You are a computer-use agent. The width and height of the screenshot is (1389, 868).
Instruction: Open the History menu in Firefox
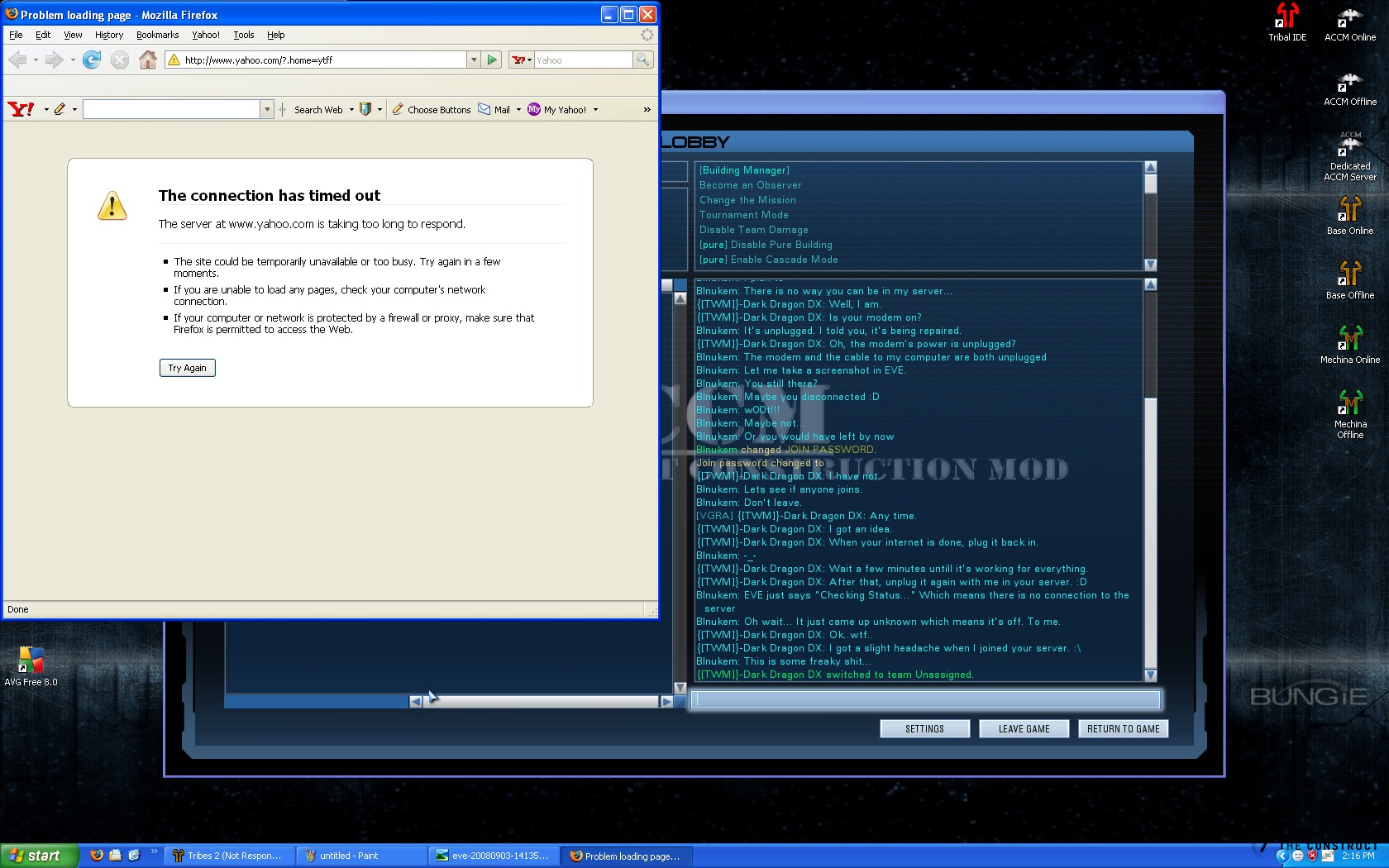pyautogui.click(x=108, y=35)
